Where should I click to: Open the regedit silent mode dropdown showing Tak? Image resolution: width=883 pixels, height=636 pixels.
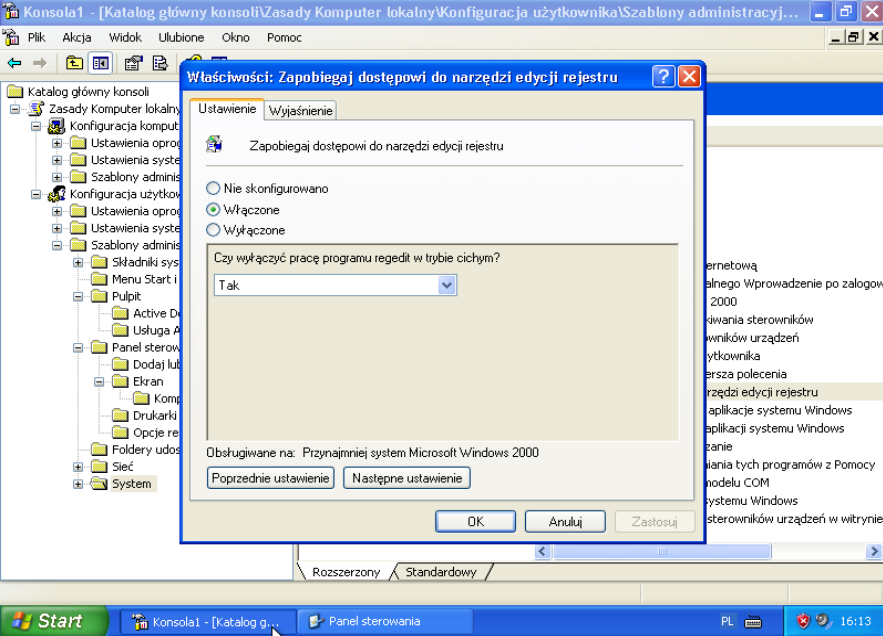447,285
